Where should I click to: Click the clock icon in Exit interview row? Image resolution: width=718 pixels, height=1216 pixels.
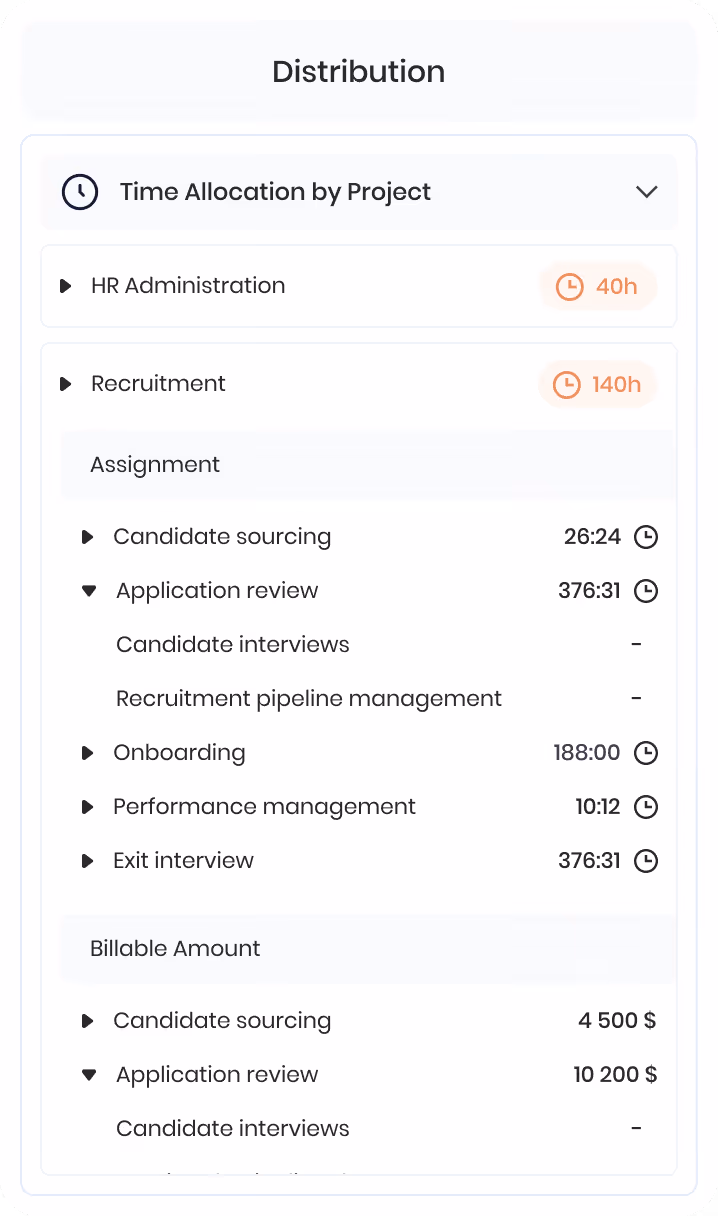click(647, 862)
